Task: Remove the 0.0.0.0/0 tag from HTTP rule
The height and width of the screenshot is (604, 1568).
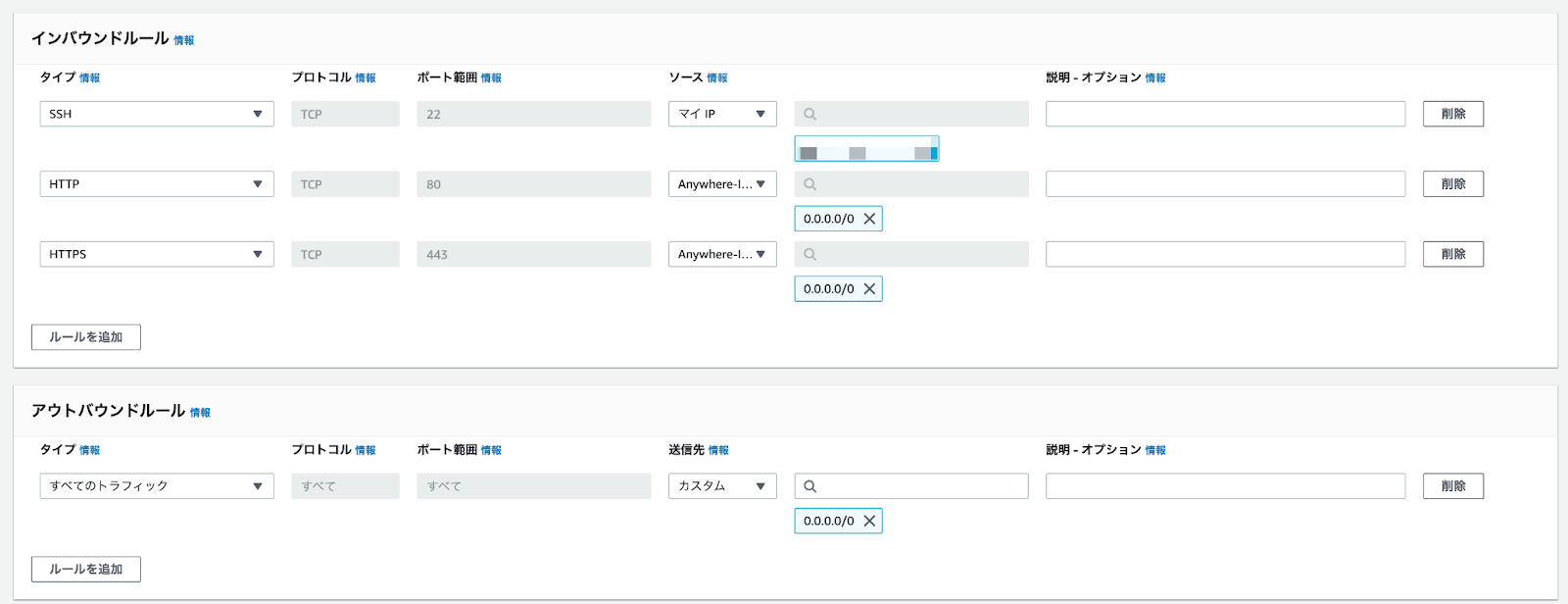Action: coord(869,219)
